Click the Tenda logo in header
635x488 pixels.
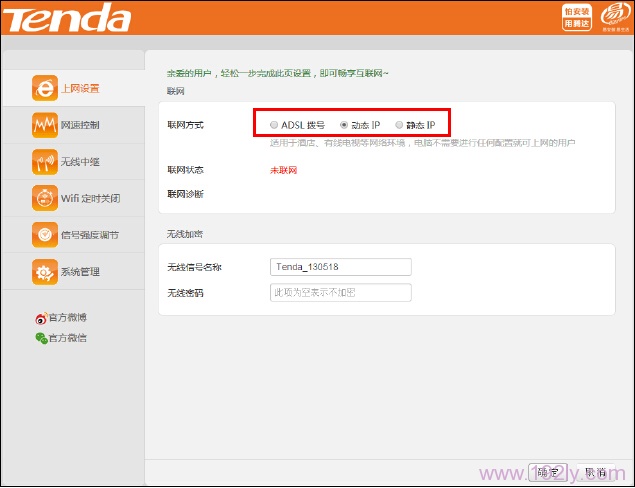pyautogui.click(x=67, y=17)
